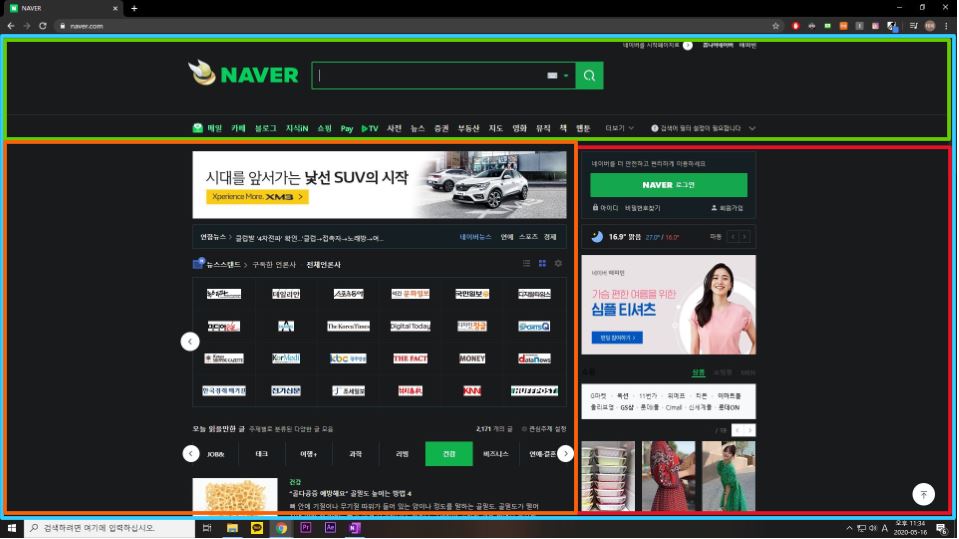Open the Adobe Premiere Pro taskbar icon
Image resolution: width=959 pixels, height=539 pixels.
[x=306, y=528]
